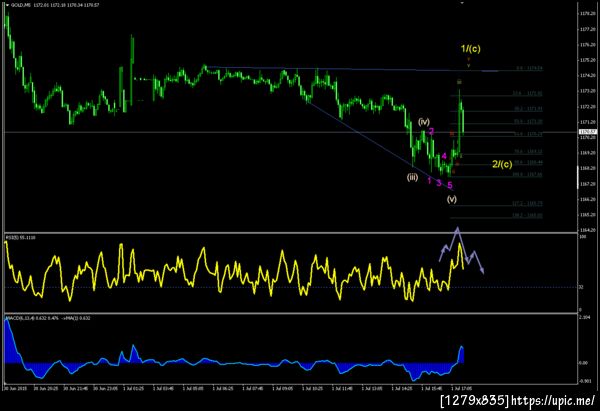The image size is (600, 411).
Task: Click the RSI(5) indicator label
Action: click(20, 238)
